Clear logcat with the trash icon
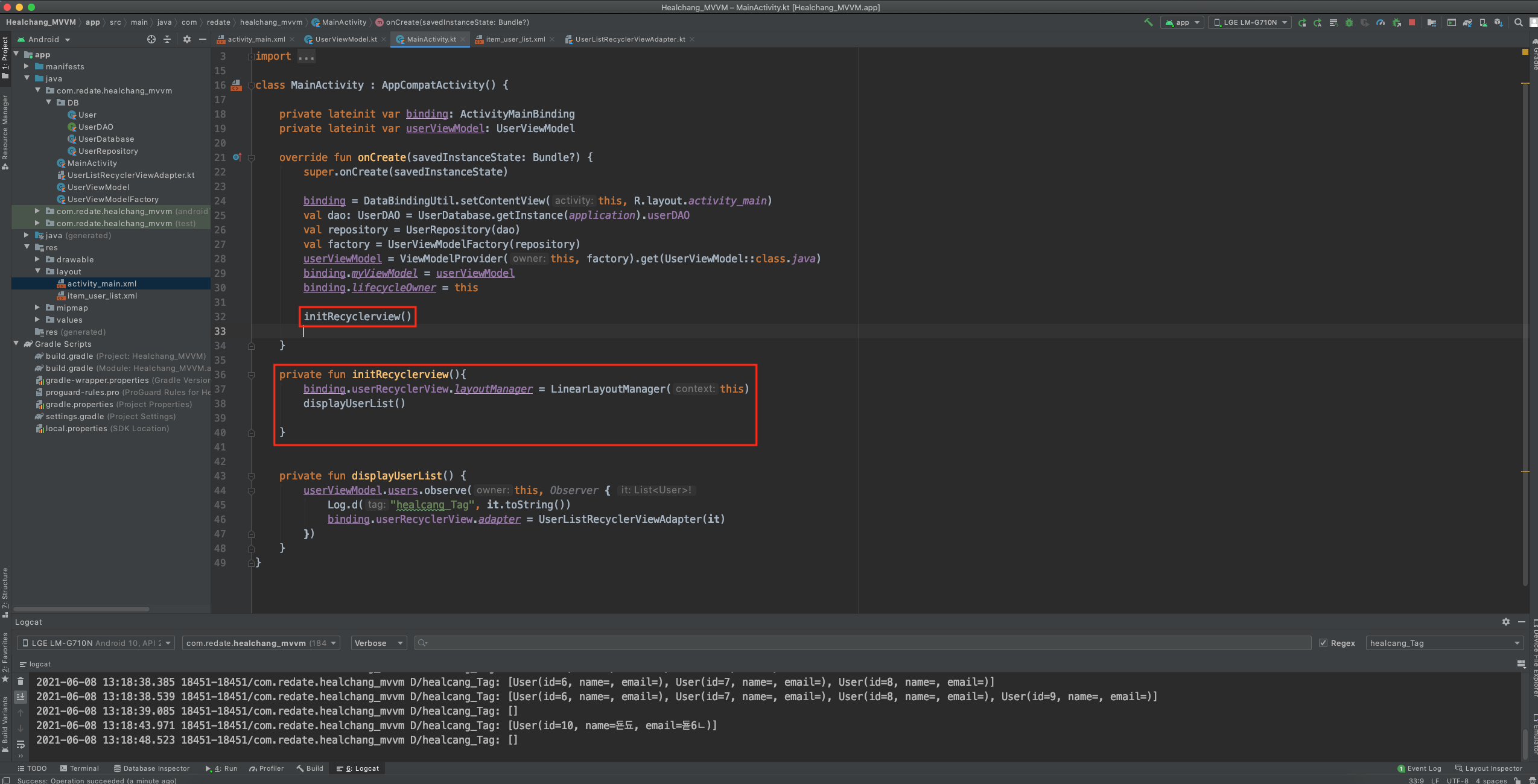The width and height of the screenshot is (1538, 784). [x=21, y=681]
